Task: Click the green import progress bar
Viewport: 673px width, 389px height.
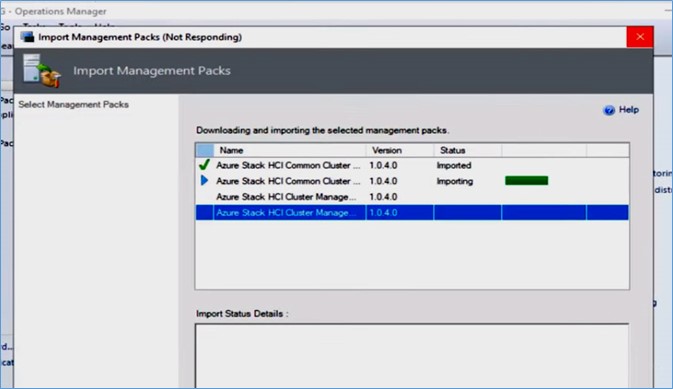Action: (x=526, y=181)
